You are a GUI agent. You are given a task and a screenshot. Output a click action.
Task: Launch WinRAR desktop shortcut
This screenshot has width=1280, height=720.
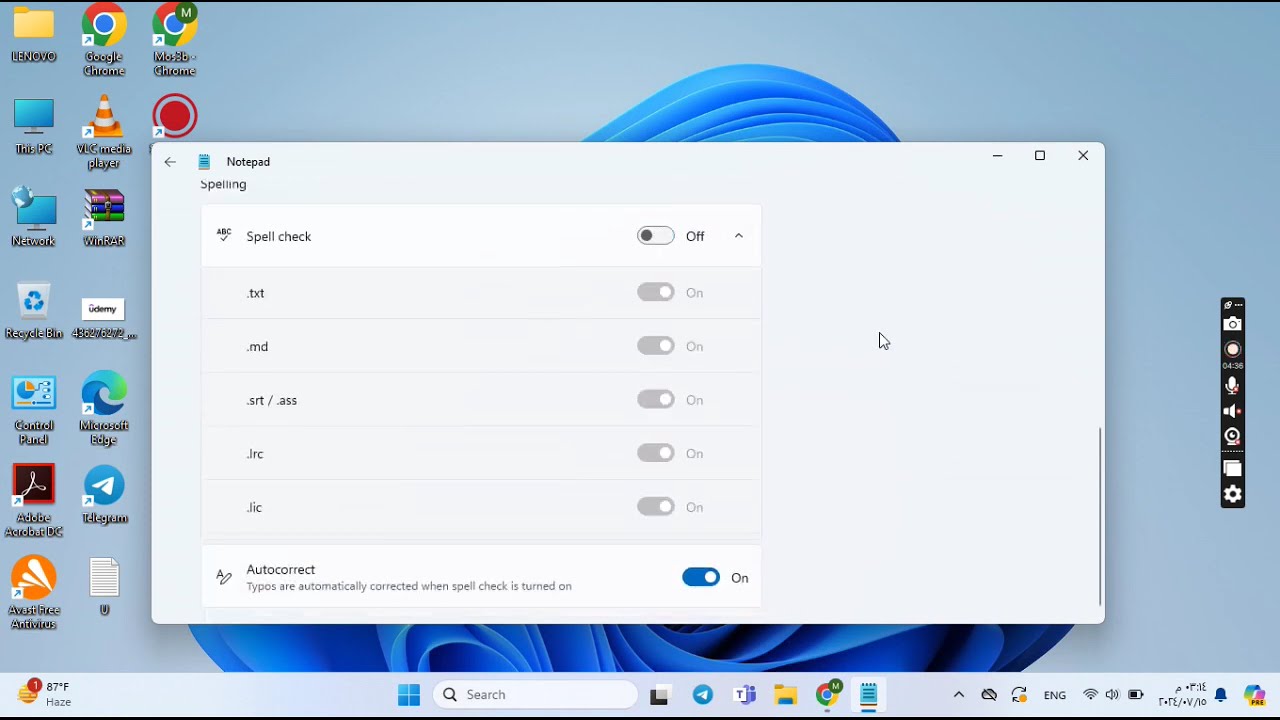click(x=104, y=217)
